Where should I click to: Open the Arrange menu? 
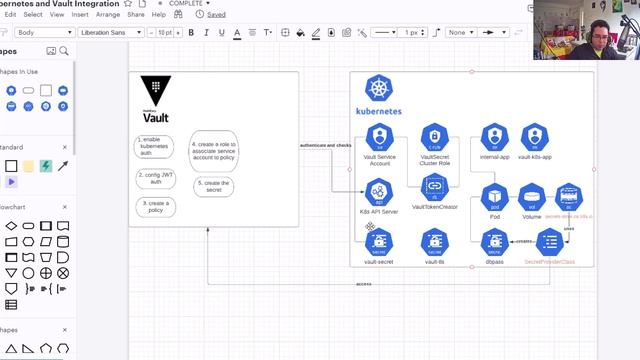[x=108, y=14]
